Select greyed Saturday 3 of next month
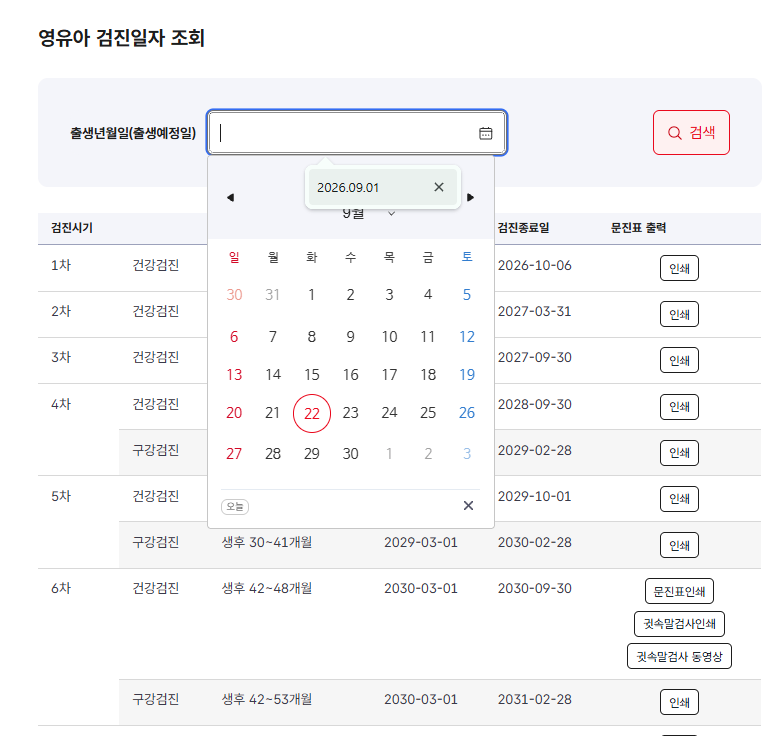Screen dimensions: 769x736 [x=466, y=454]
